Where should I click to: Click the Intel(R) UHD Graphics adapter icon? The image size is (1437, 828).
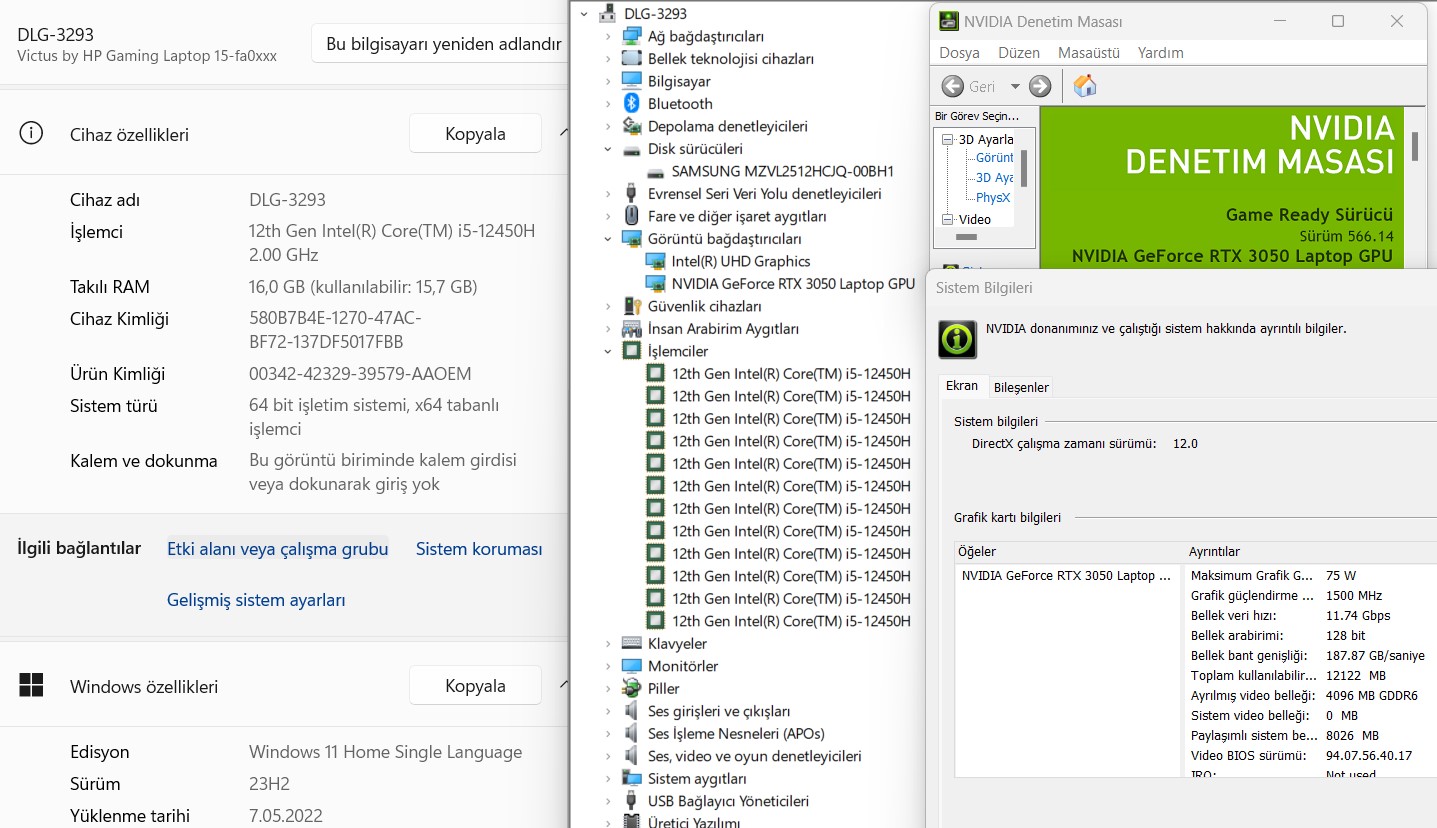pos(655,261)
